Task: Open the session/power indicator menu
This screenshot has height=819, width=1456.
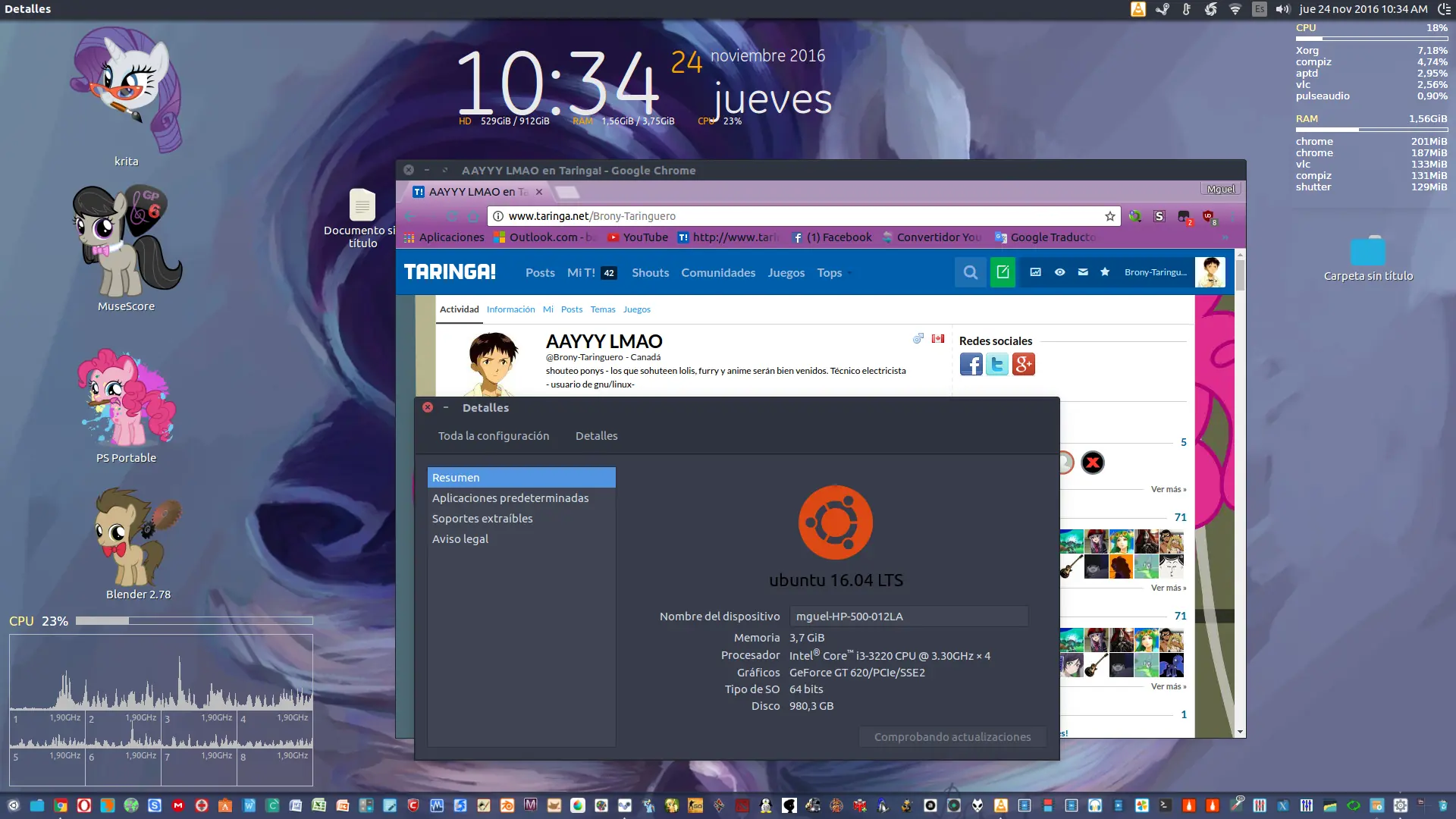Action: coord(1444,9)
